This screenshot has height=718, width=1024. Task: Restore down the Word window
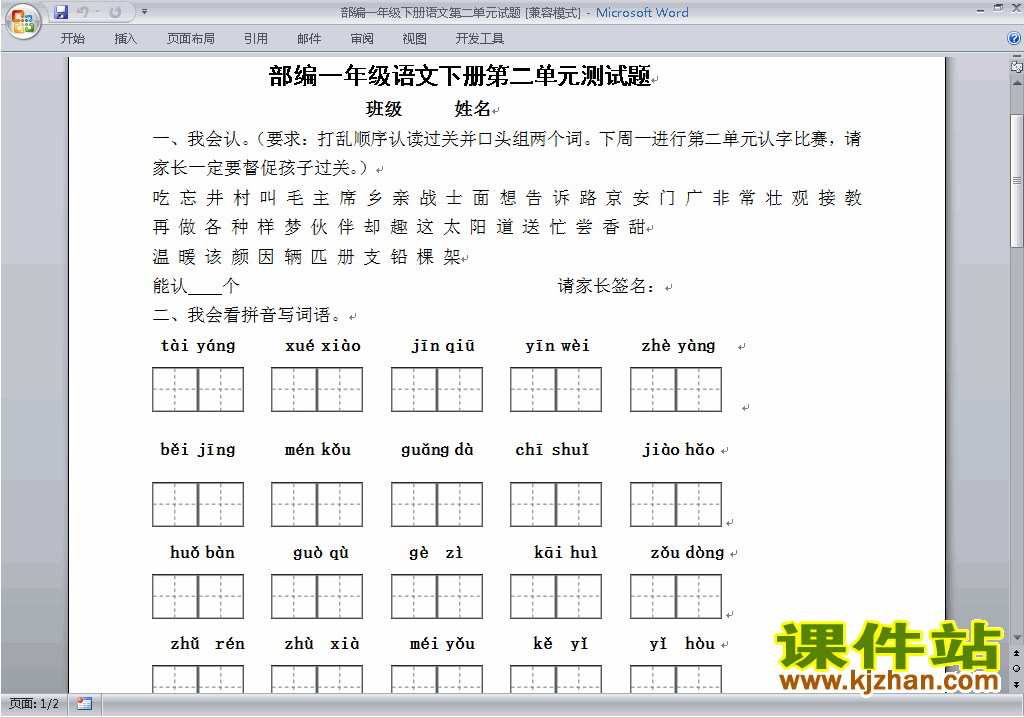tap(998, 8)
